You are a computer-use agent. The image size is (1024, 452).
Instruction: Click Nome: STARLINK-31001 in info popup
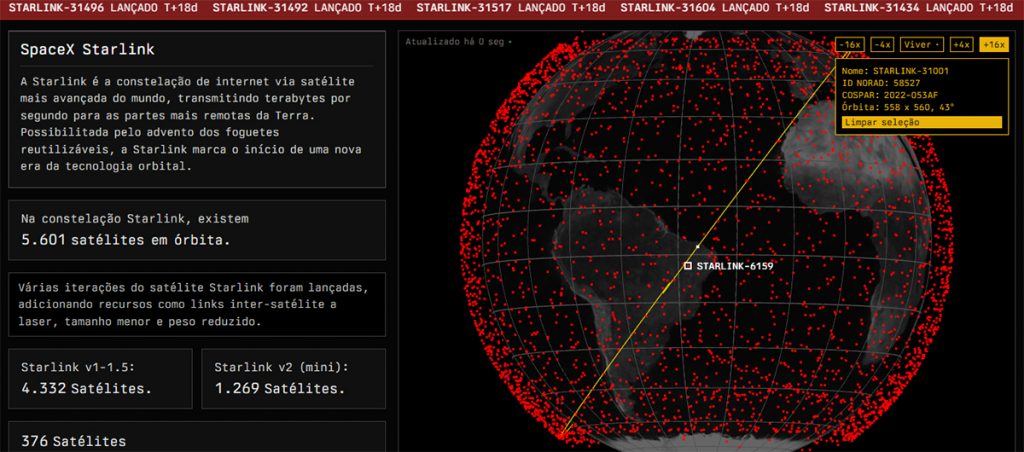[895, 71]
